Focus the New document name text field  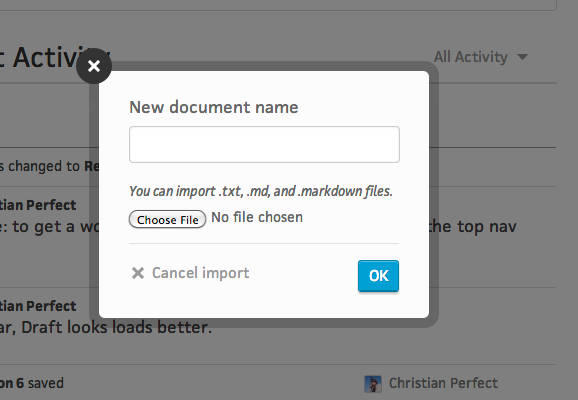tap(264, 145)
